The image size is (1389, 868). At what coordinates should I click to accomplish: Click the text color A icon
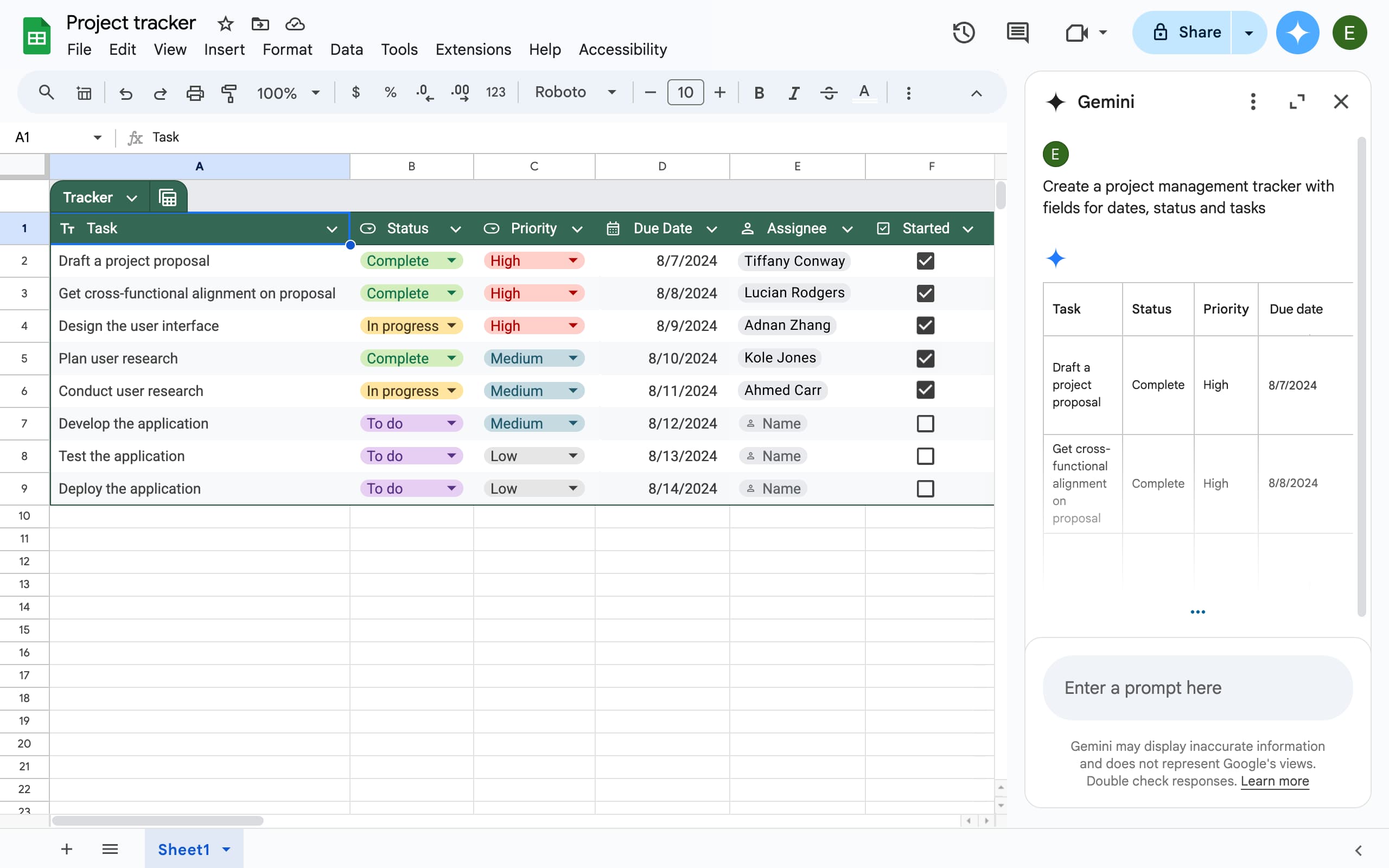coord(864,93)
